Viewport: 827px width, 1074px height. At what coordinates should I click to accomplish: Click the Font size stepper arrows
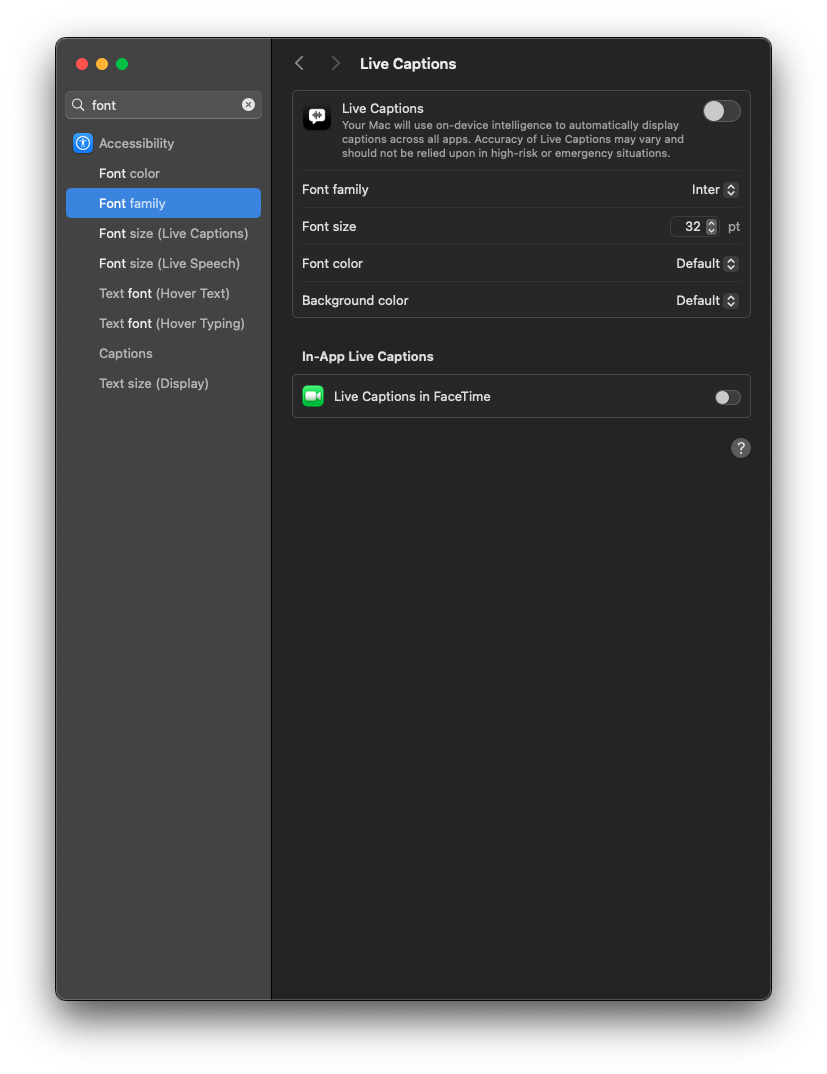point(711,227)
